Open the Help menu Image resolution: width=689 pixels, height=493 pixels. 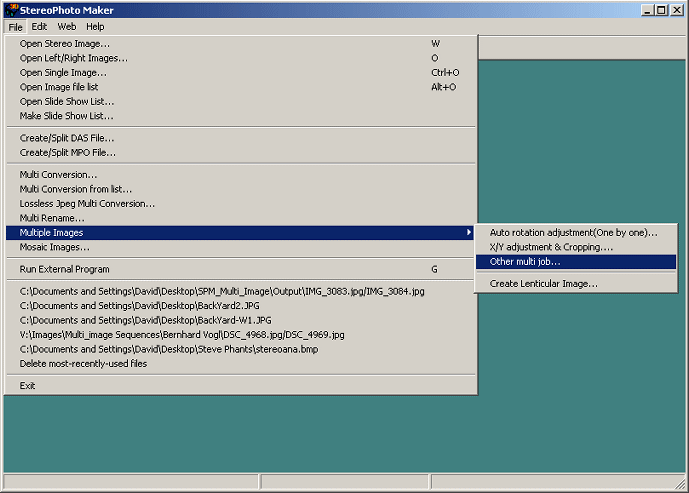[x=95, y=27]
